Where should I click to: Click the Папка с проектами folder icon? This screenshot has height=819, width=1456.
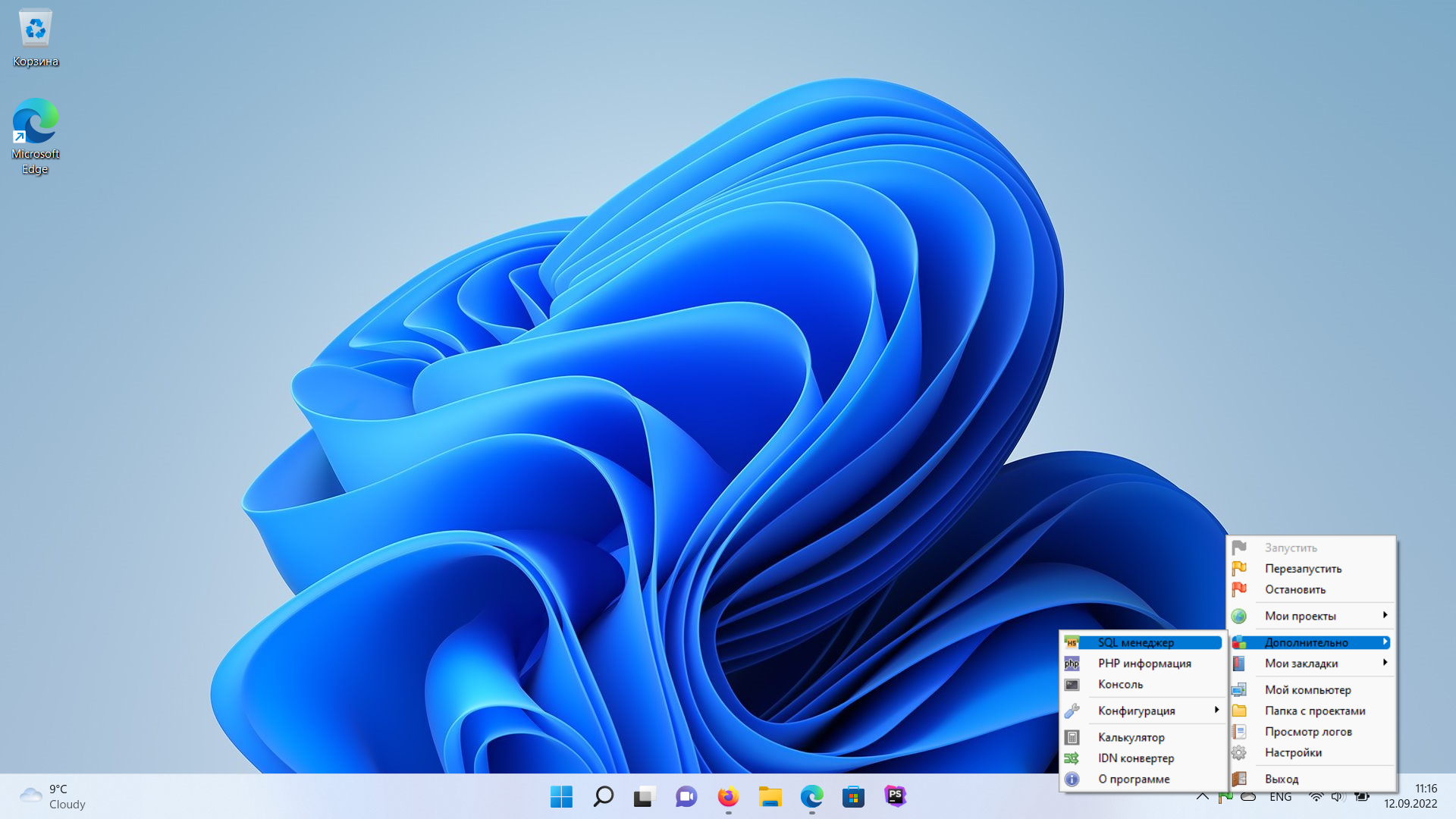click(1239, 711)
